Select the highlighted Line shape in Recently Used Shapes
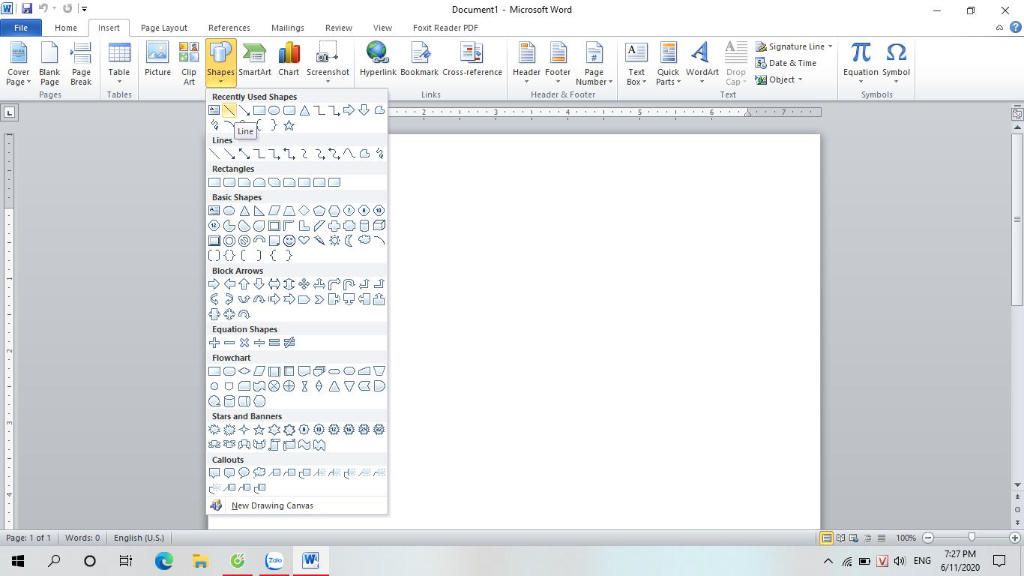This screenshot has height=576, width=1024. click(x=229, y=110)
